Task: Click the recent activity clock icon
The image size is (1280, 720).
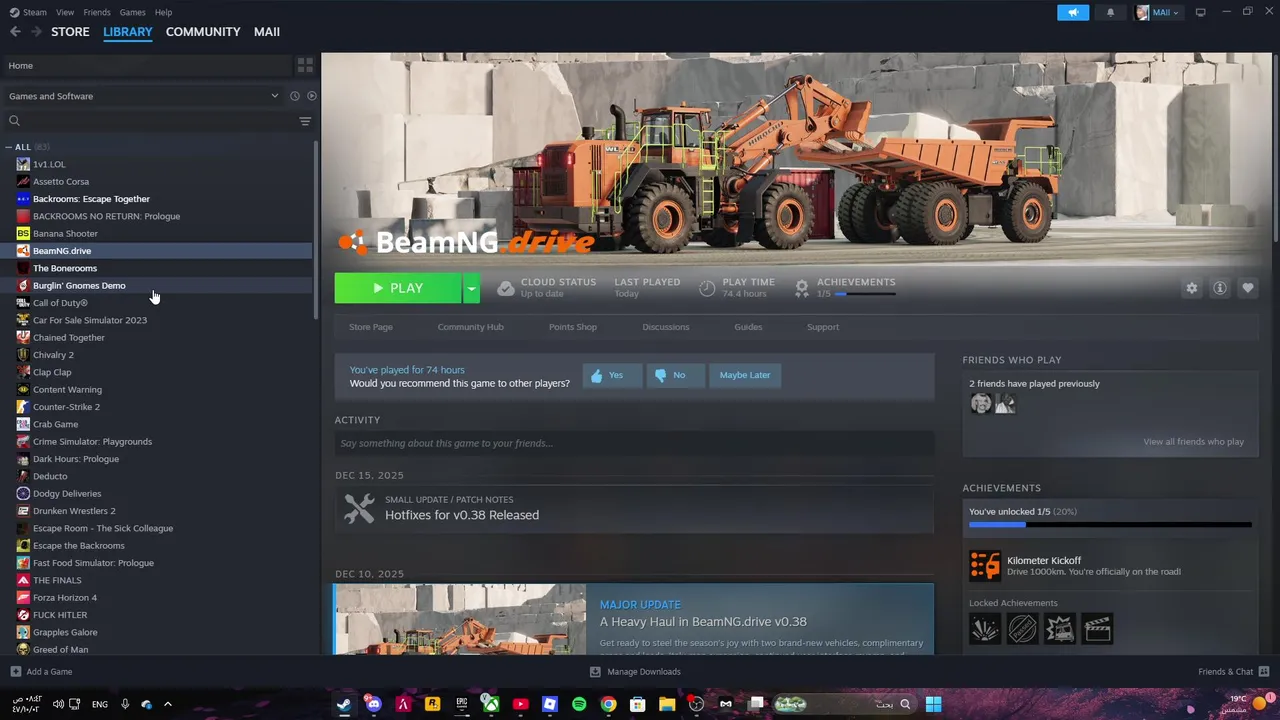Action: [x=294, y=96]
